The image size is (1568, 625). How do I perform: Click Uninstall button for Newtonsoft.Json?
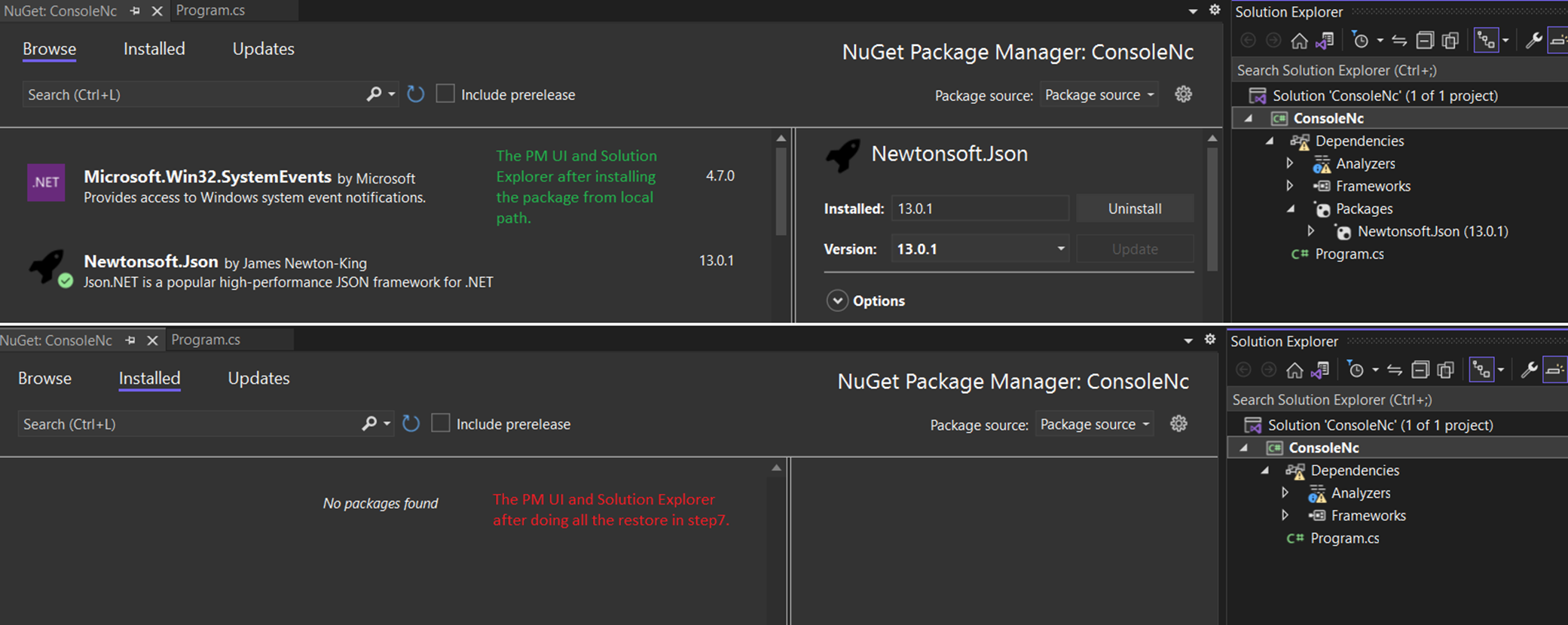[x=1135, y=209]
